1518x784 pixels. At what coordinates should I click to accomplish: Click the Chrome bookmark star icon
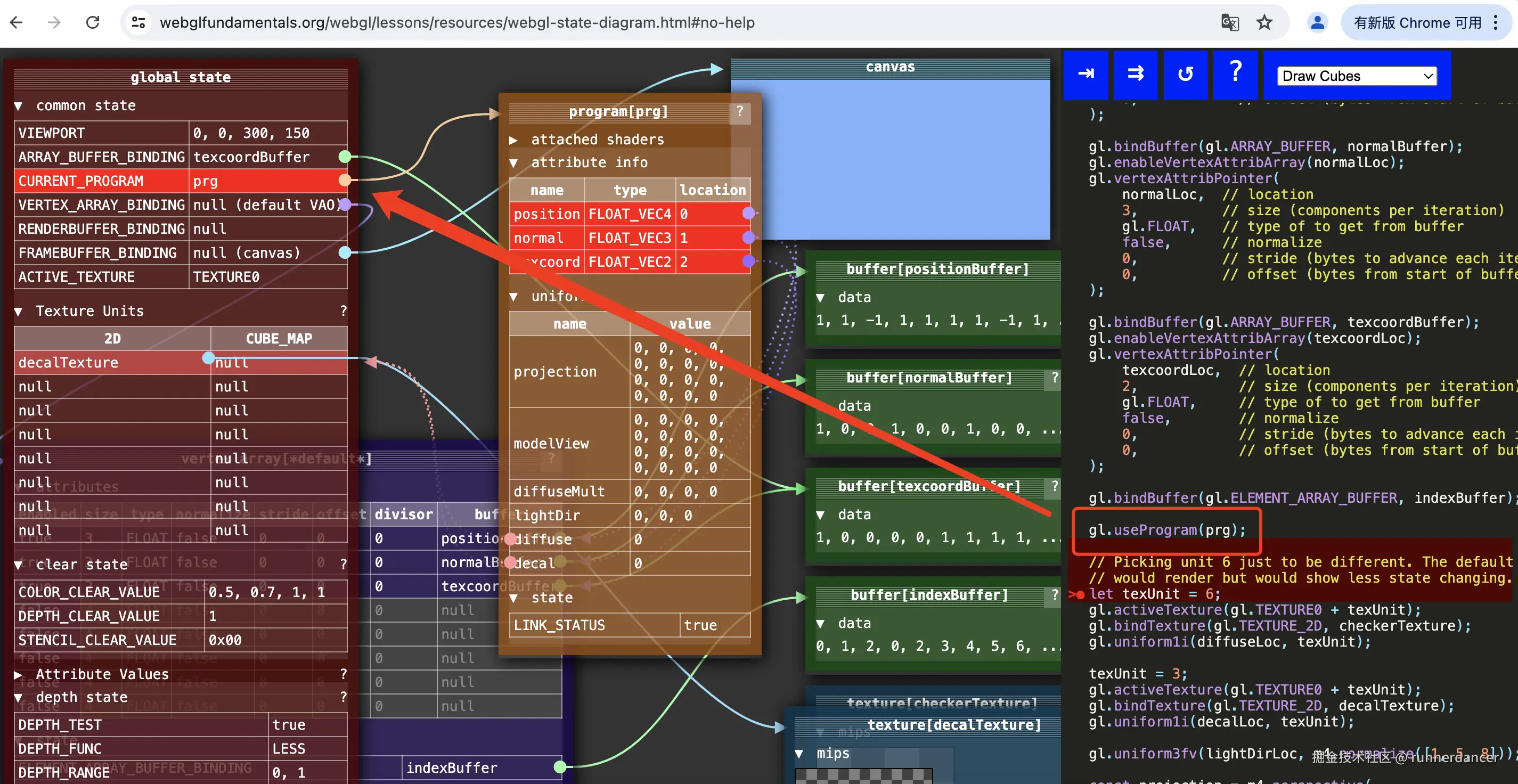(1264, 22)
